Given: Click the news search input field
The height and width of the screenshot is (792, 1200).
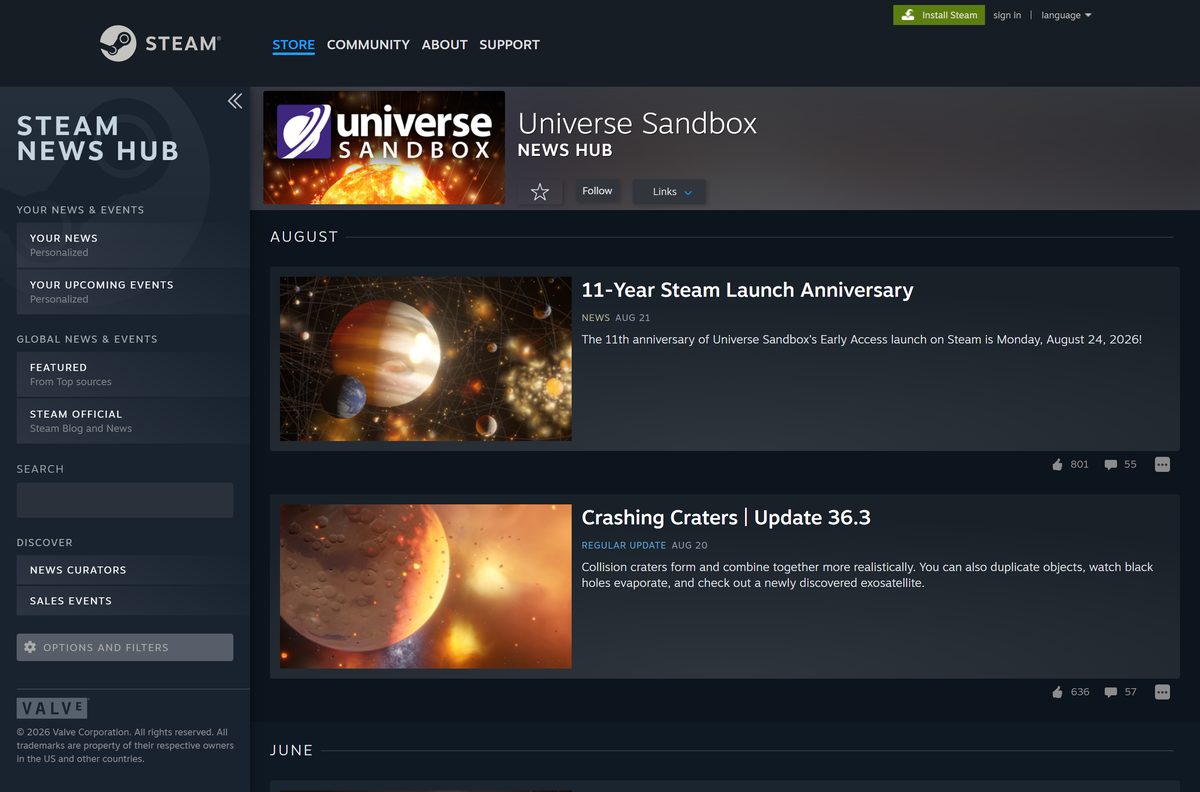Looking at the screenshot, I should 125,500.
